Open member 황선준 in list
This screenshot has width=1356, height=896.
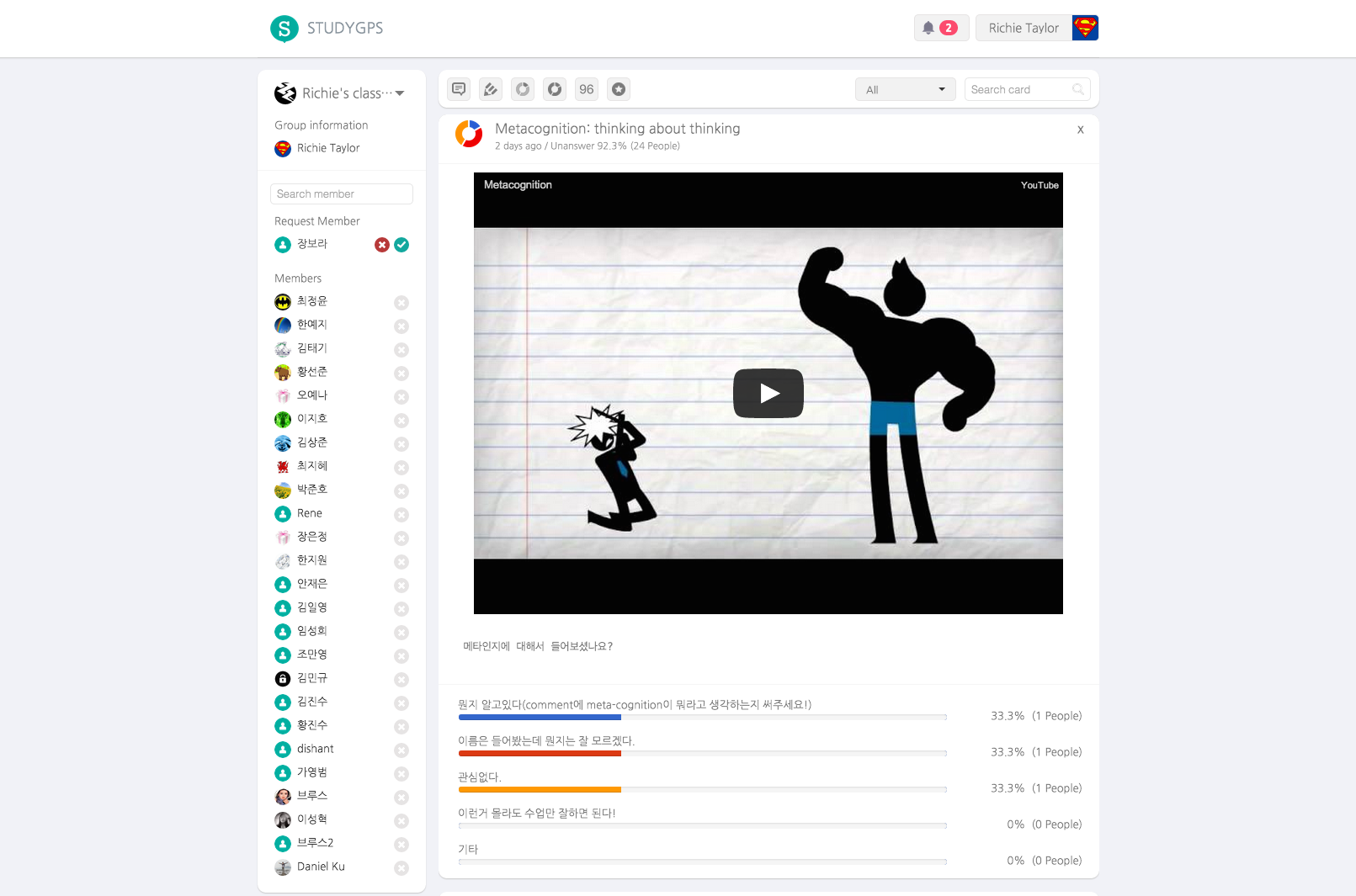pos(312,372)
